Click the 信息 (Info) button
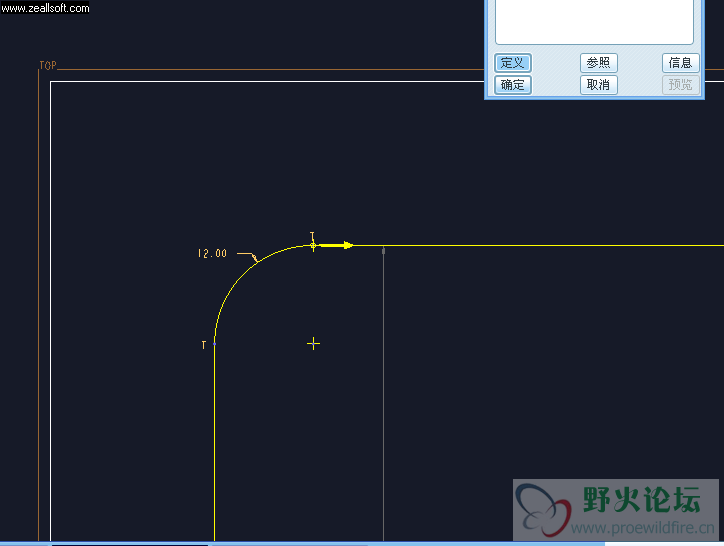The height and width of the screenshot is (546, 724). 681,63
